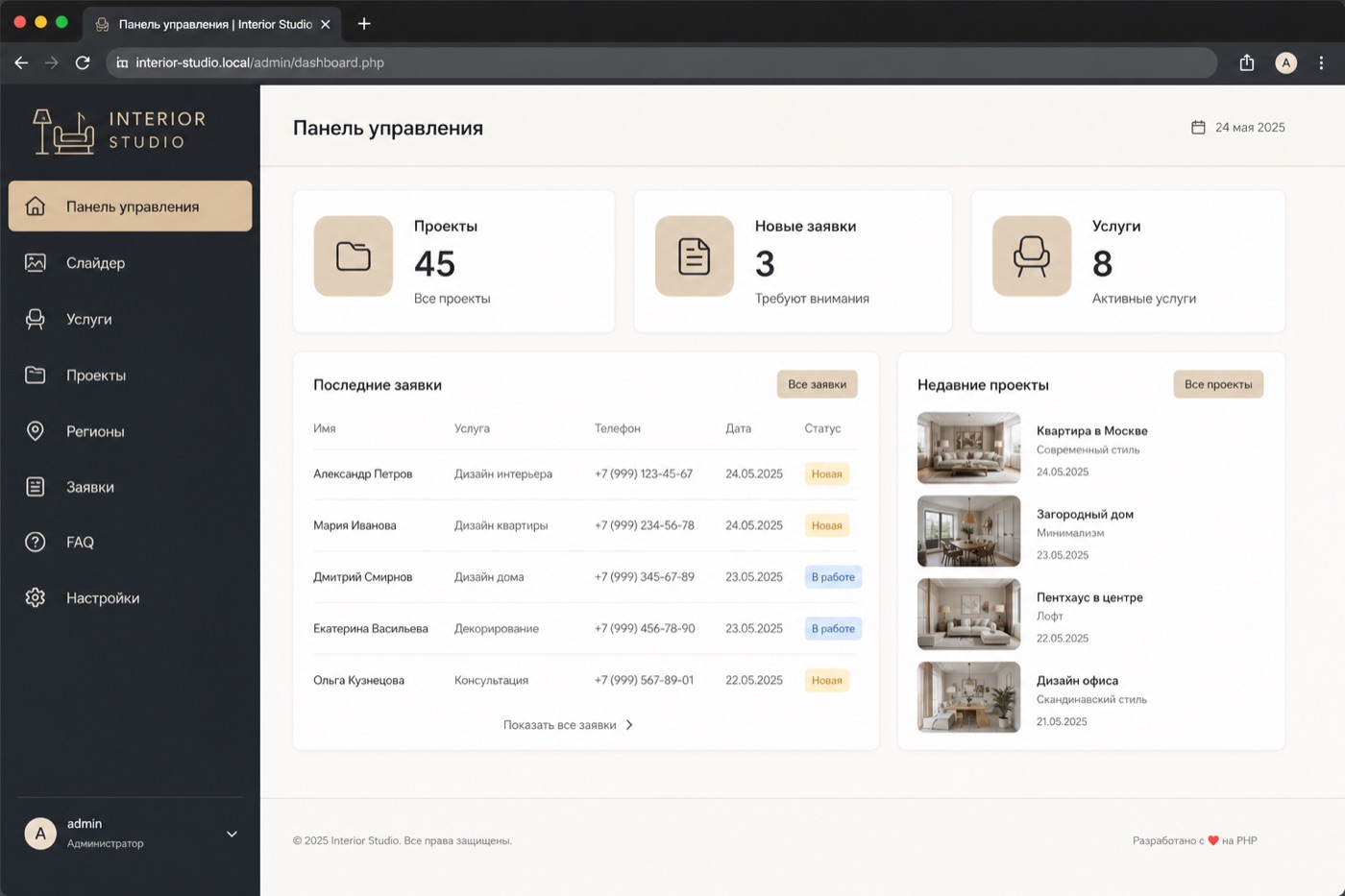Viewport: 1345px width, 896px height.
Task: Open the browser three-dot menu
Action: 1321,62
